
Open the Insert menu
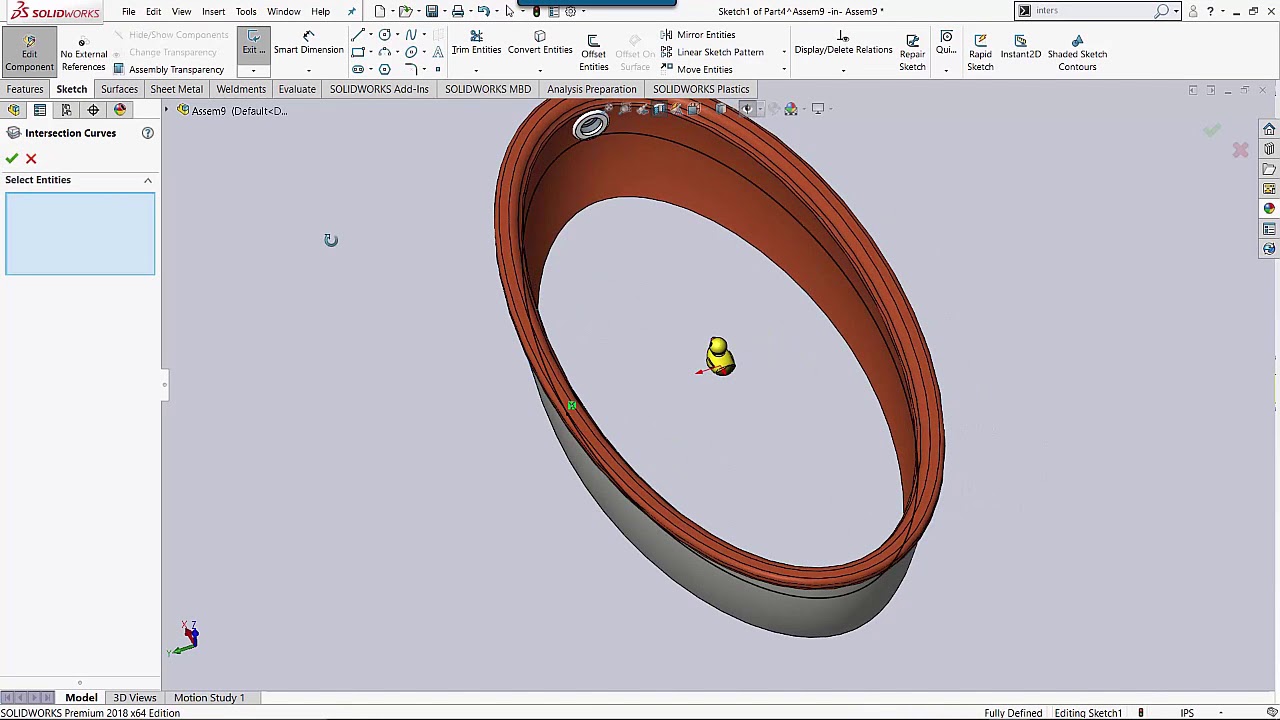(x=213, y=11)
